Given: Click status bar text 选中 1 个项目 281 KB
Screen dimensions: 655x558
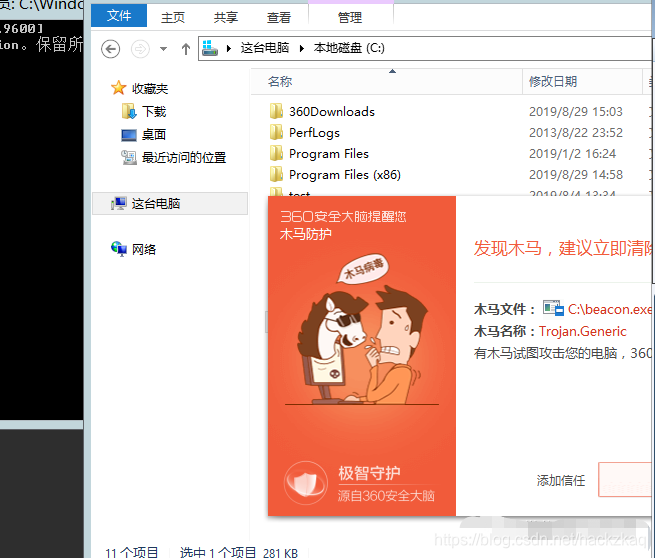Looking at the screenshot, I should click(x=239, y=552).
